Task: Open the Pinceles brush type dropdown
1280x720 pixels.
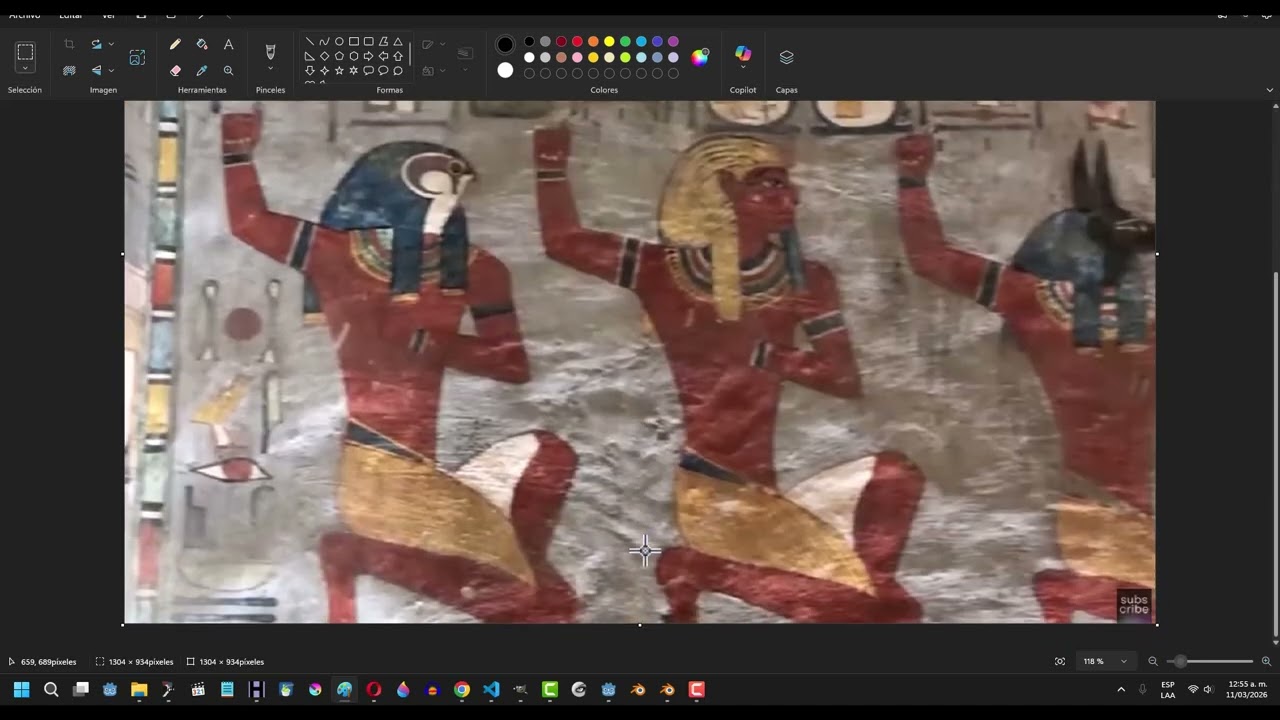Action: (x=270, y=68)
